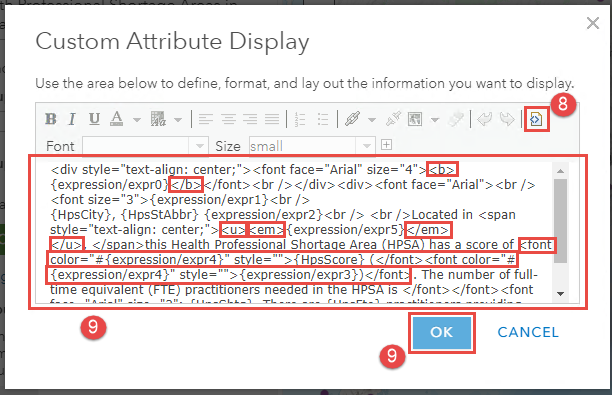Toggle italic formatting
The image size is (612, 395).
click(x=72, y=119)
